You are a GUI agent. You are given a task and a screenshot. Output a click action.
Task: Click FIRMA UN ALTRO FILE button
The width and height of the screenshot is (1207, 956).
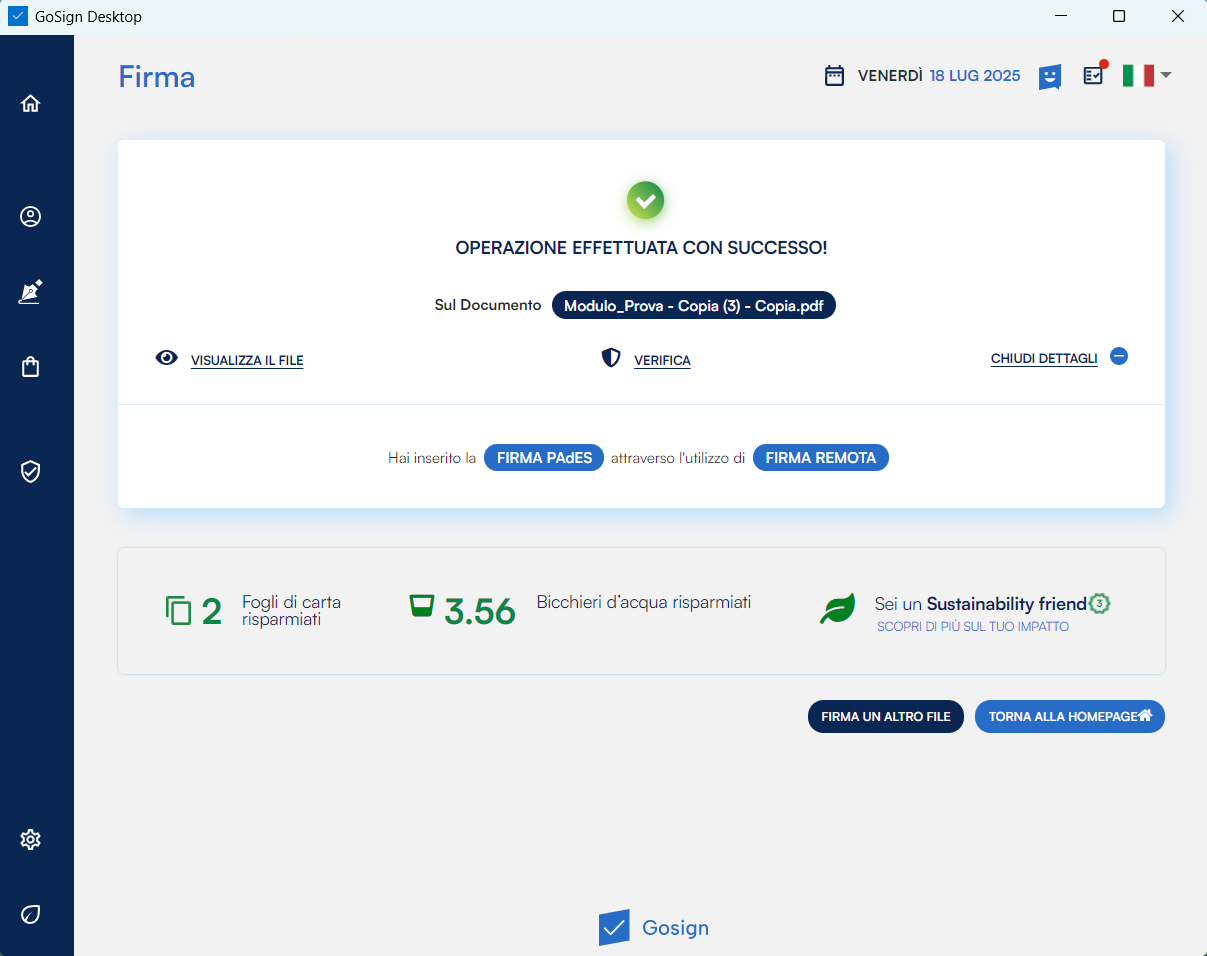pos(886,717)
